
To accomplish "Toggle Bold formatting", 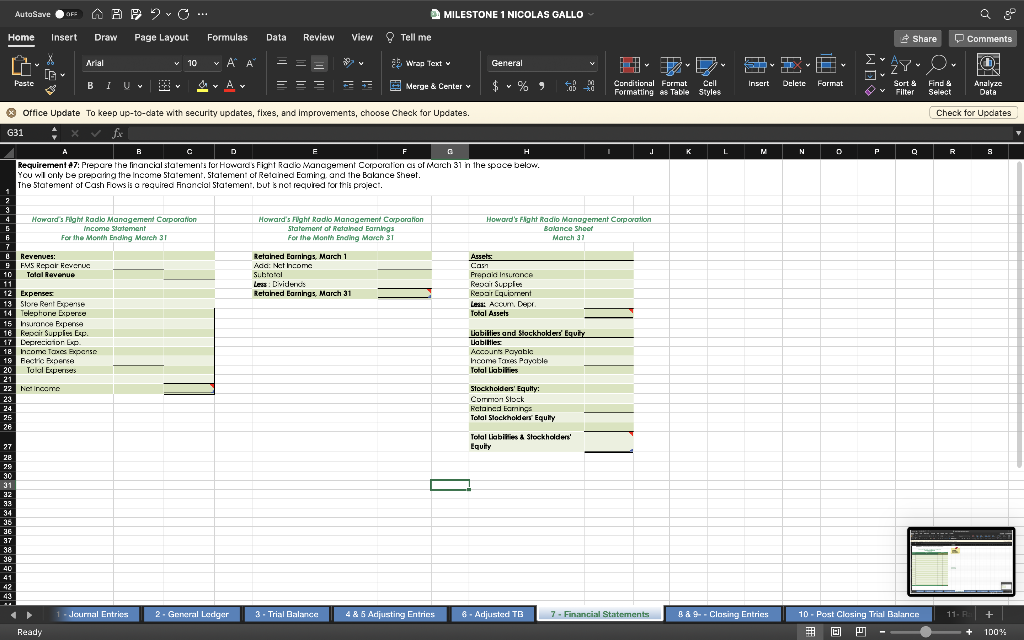I will point(90,86).
